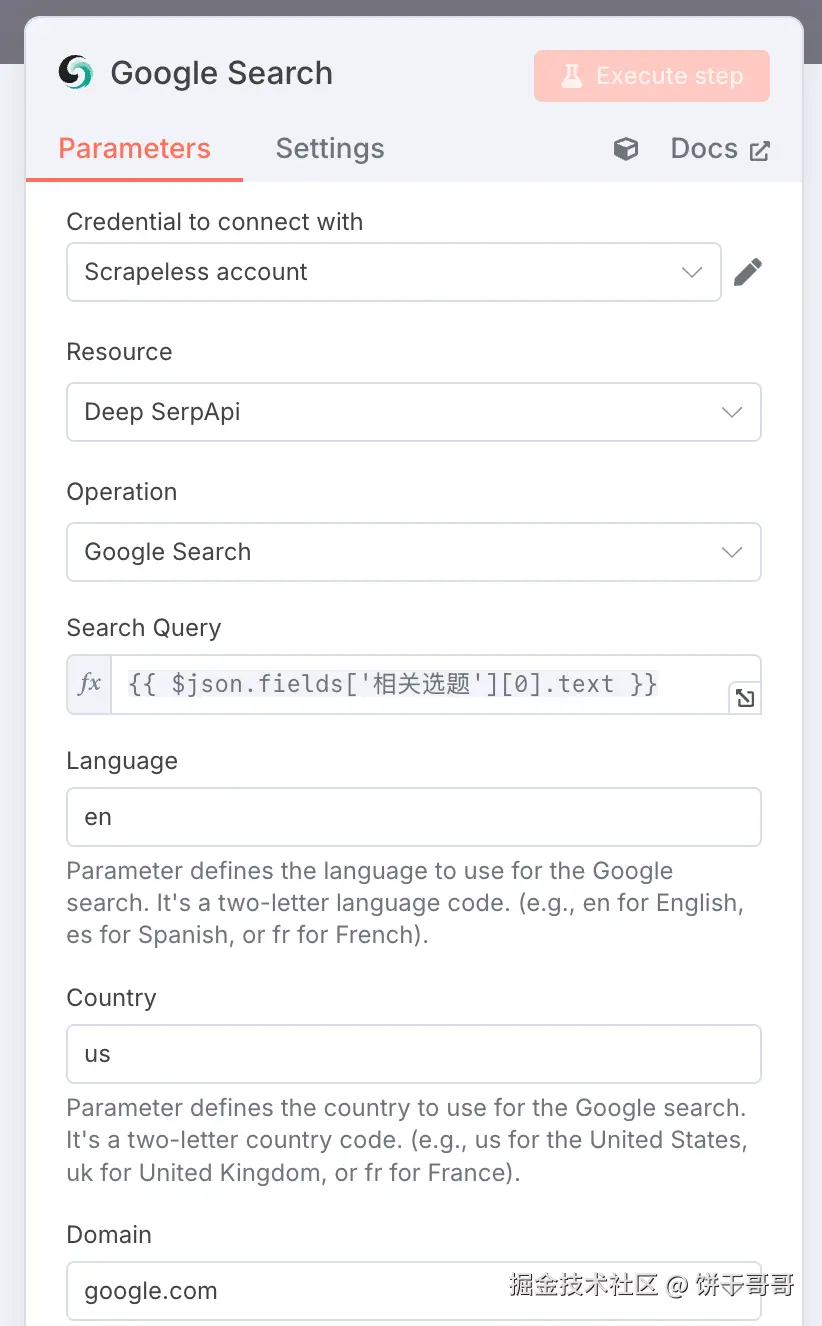
Task: Open the Docs link
Action: click(704, 149)
